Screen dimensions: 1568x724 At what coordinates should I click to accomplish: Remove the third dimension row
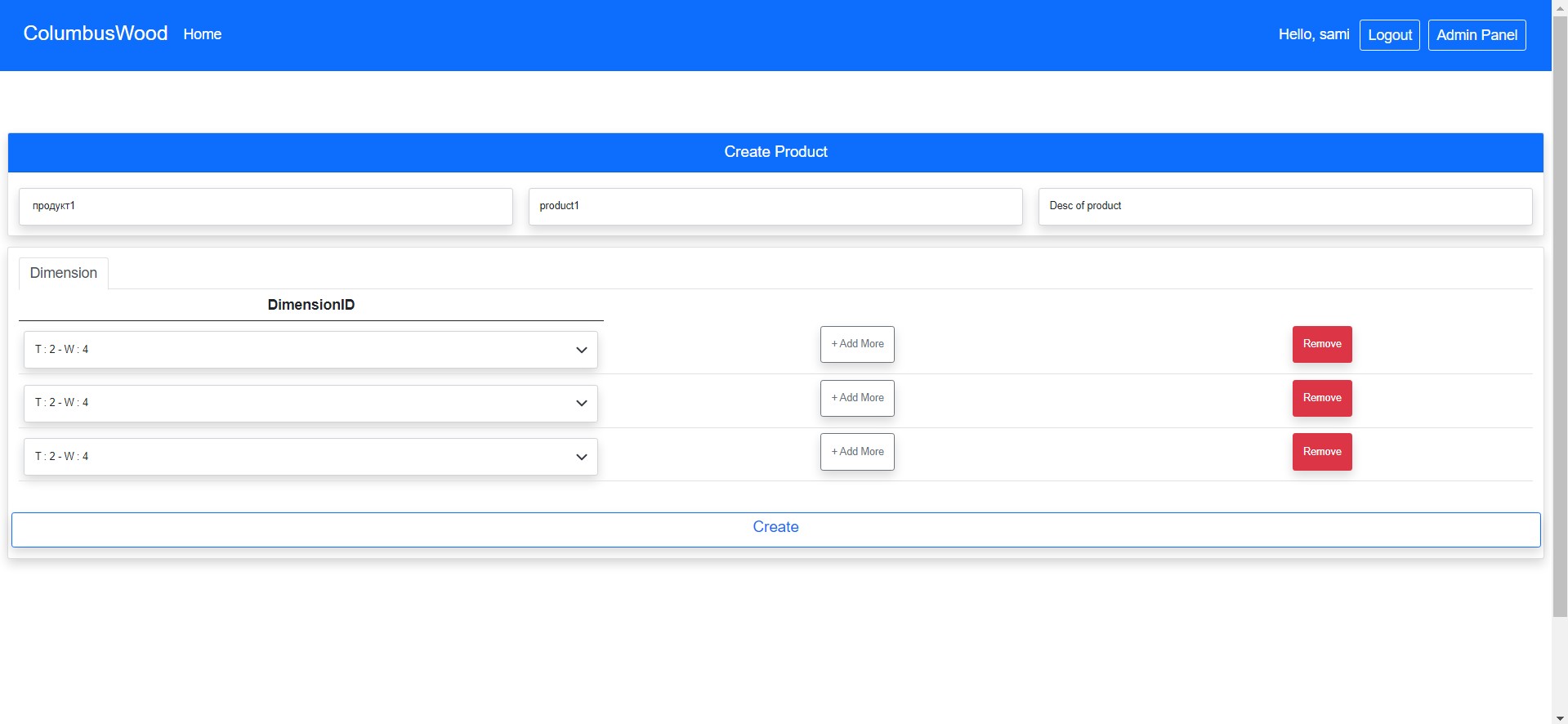click(x=1322, y=452)
